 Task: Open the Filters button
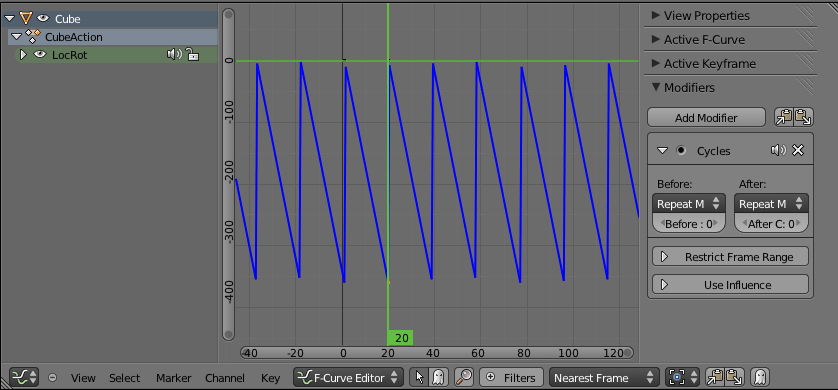tap(511, 377)
